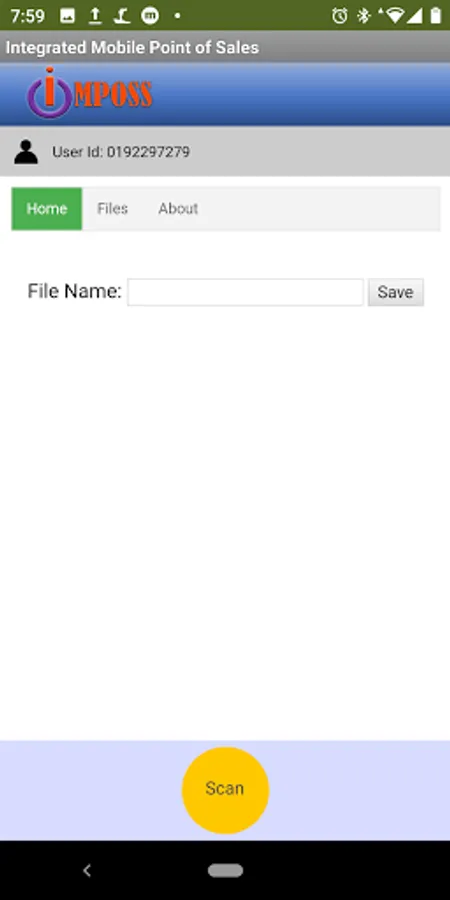Image resolution: width=450 pixels, height=900 pixels.
Task: Click the user profile silhouette icon
Action: (26, 152)
